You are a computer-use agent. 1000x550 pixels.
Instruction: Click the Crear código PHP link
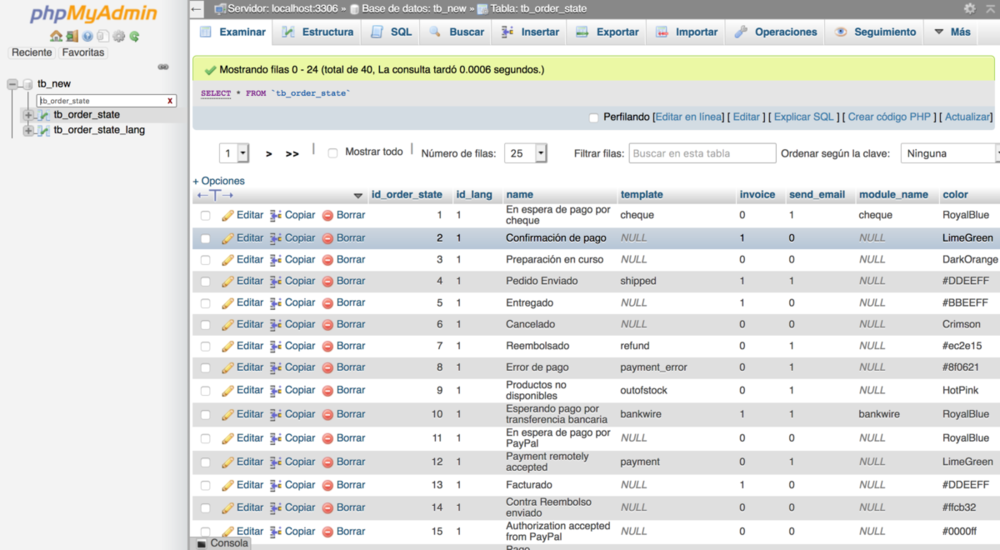coord(890,117)
